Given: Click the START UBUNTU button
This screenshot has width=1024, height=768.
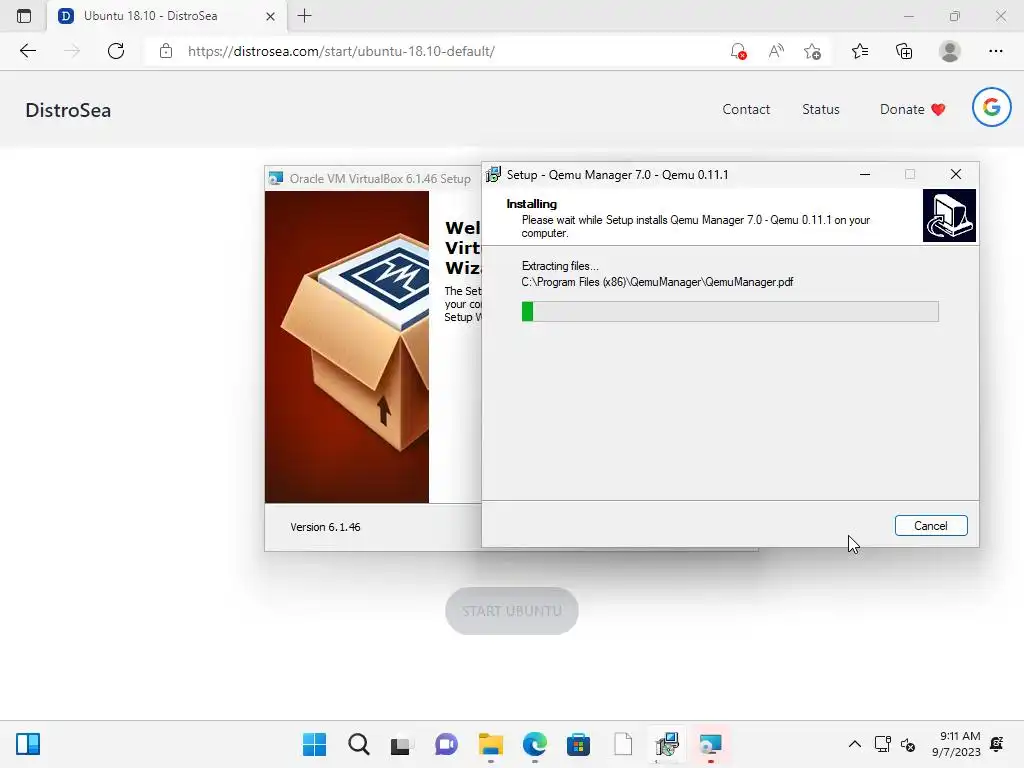Looking at the screenshot, I should click(x=512, y=611).
